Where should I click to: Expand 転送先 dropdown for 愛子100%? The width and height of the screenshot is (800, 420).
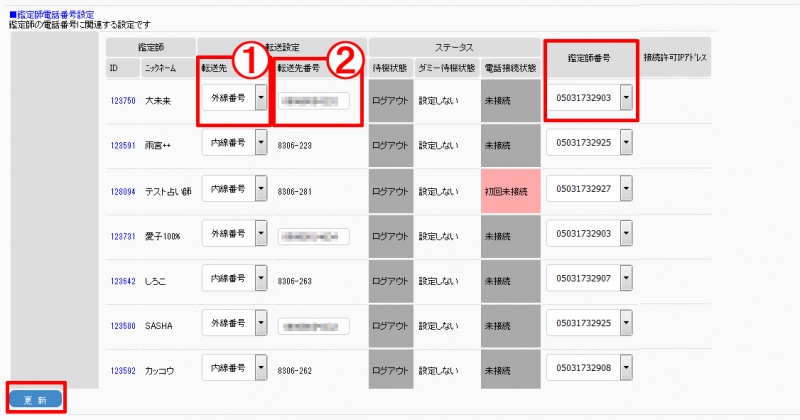(x=260, y=234)
